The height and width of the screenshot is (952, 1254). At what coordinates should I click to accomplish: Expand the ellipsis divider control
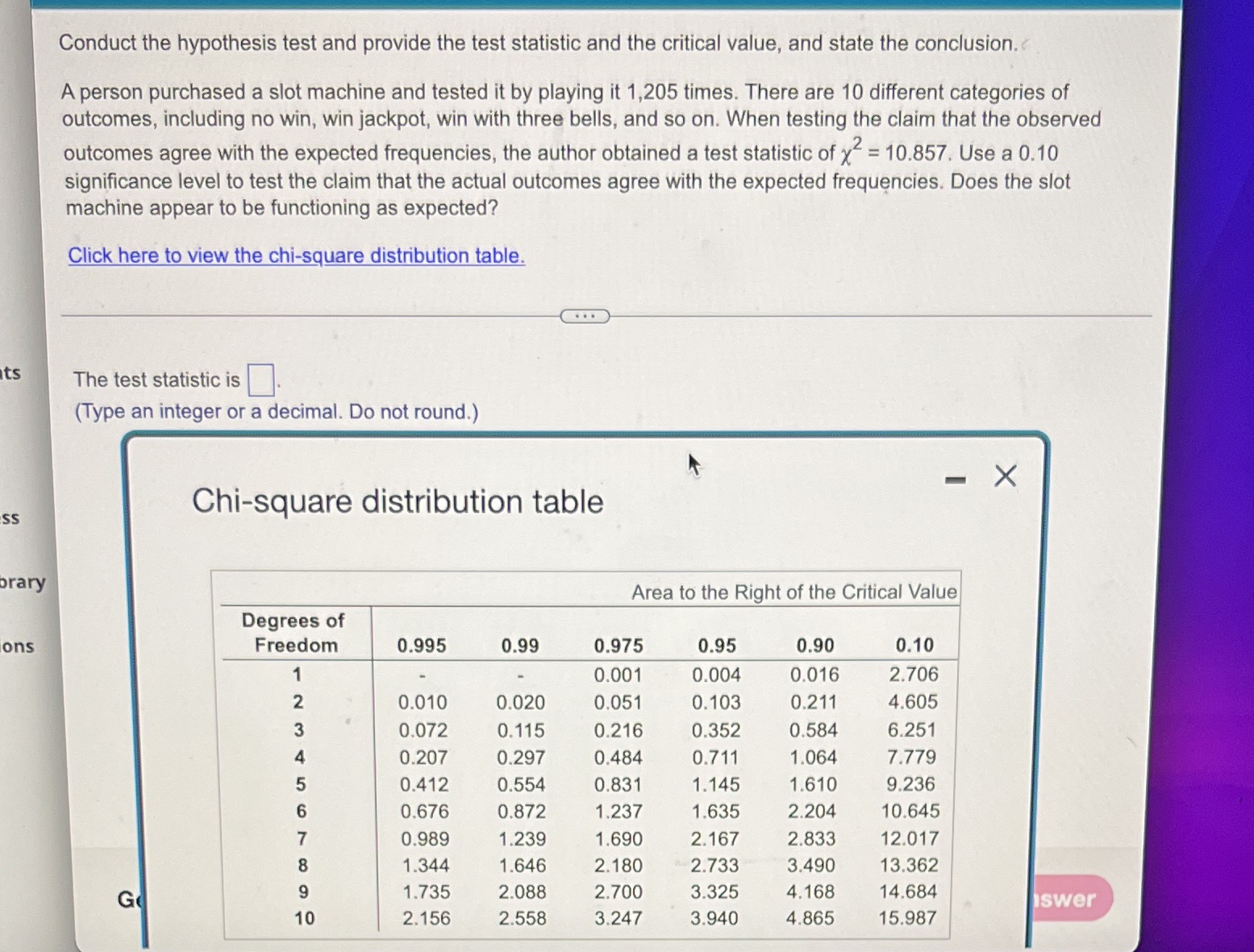[x=584, y=316]
